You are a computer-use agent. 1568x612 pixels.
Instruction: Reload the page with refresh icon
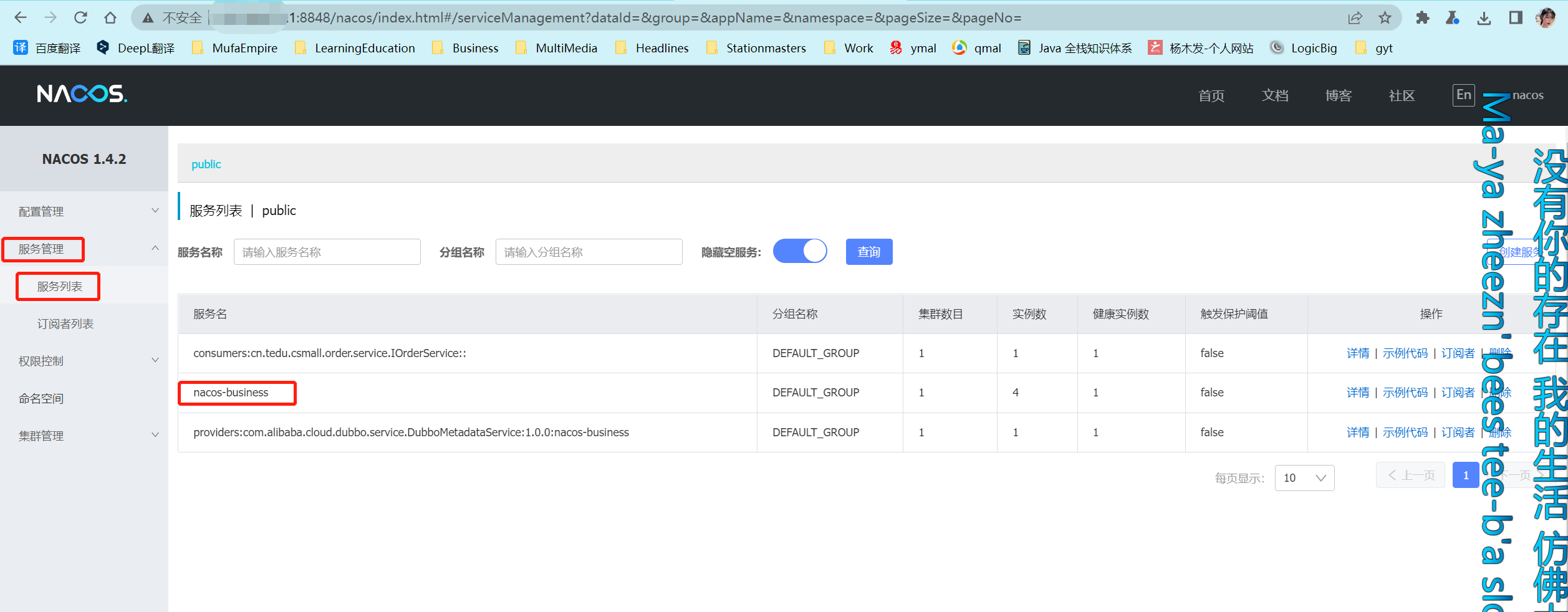click(80, 17)
